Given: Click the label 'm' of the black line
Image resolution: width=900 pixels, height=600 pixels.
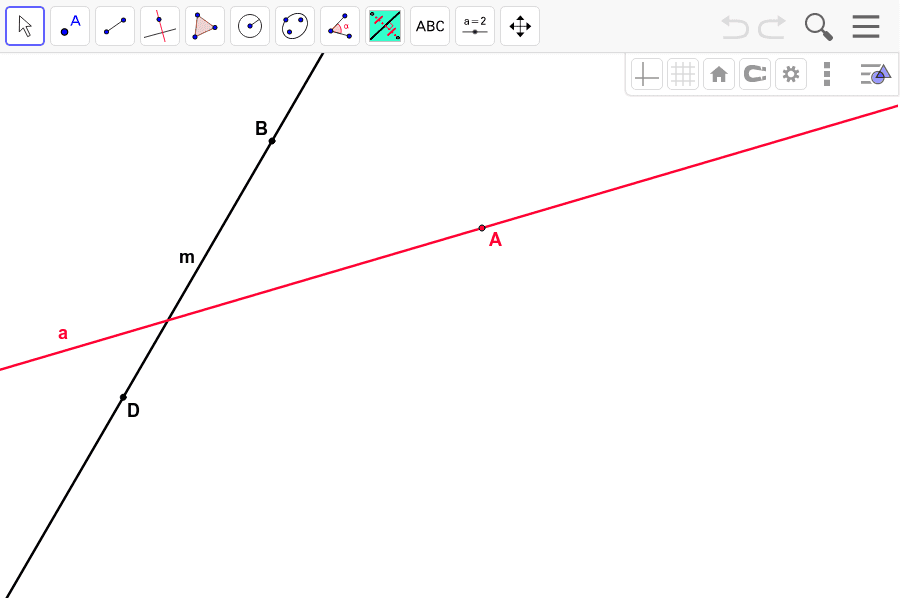Looking at the screenshot, I should (187, 257).
